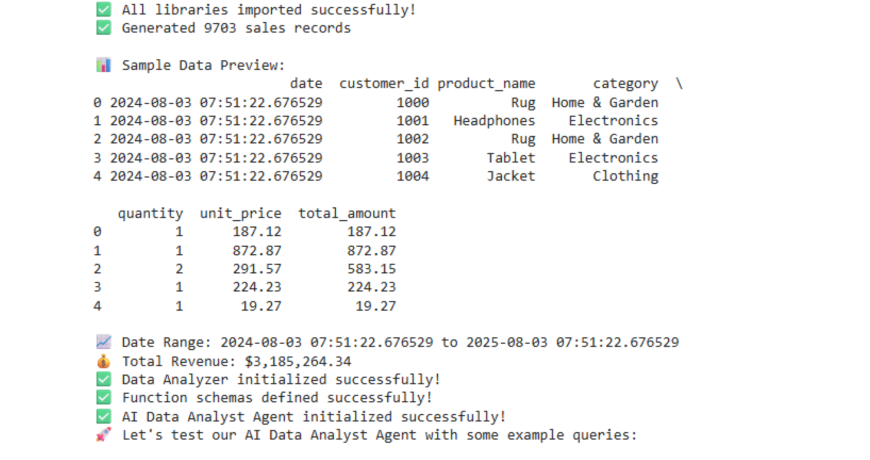This screenshot has width=870, height=460.
Task: Click the customer_id column header
Action: point(384,84)
